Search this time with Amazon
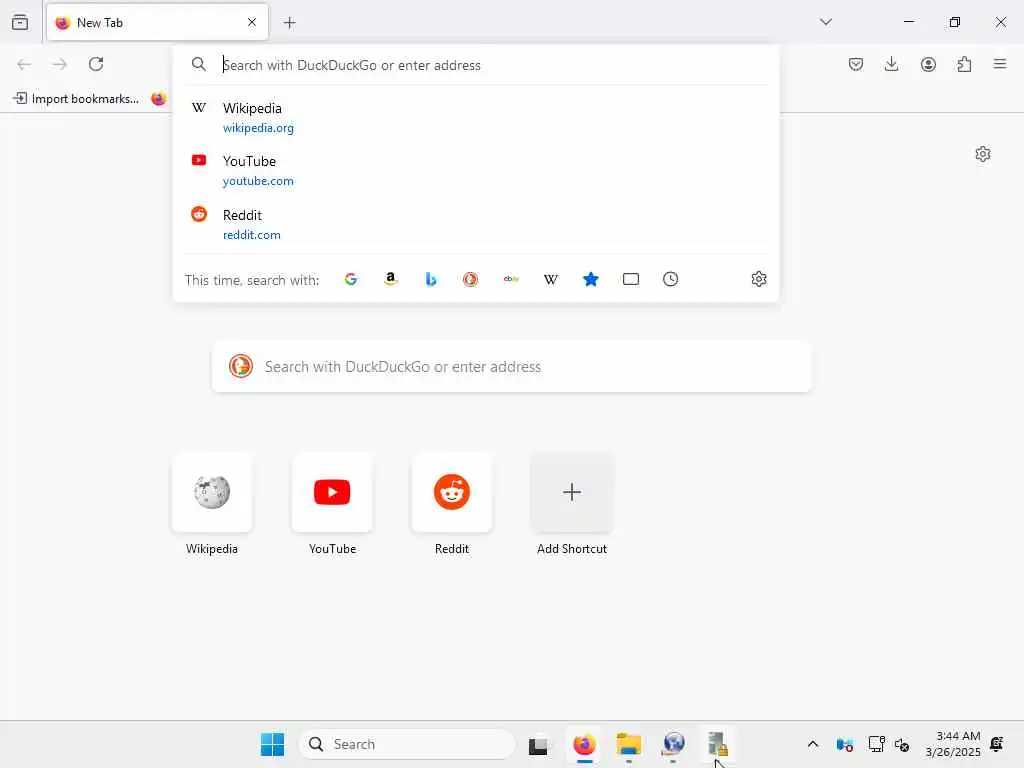The width and height of the screenshot is (1024, 768). 391,280
